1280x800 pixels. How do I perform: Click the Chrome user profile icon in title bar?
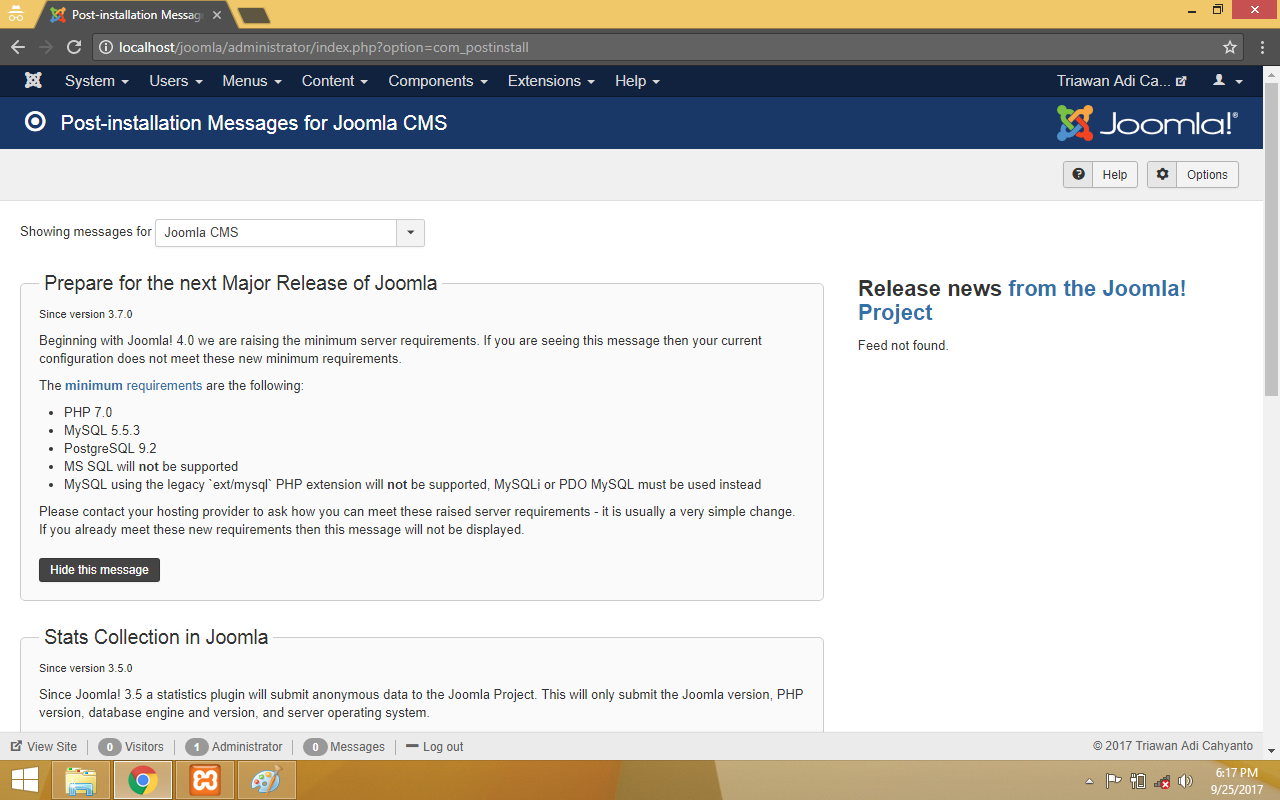pyautogui.click(x=15, y=14)
